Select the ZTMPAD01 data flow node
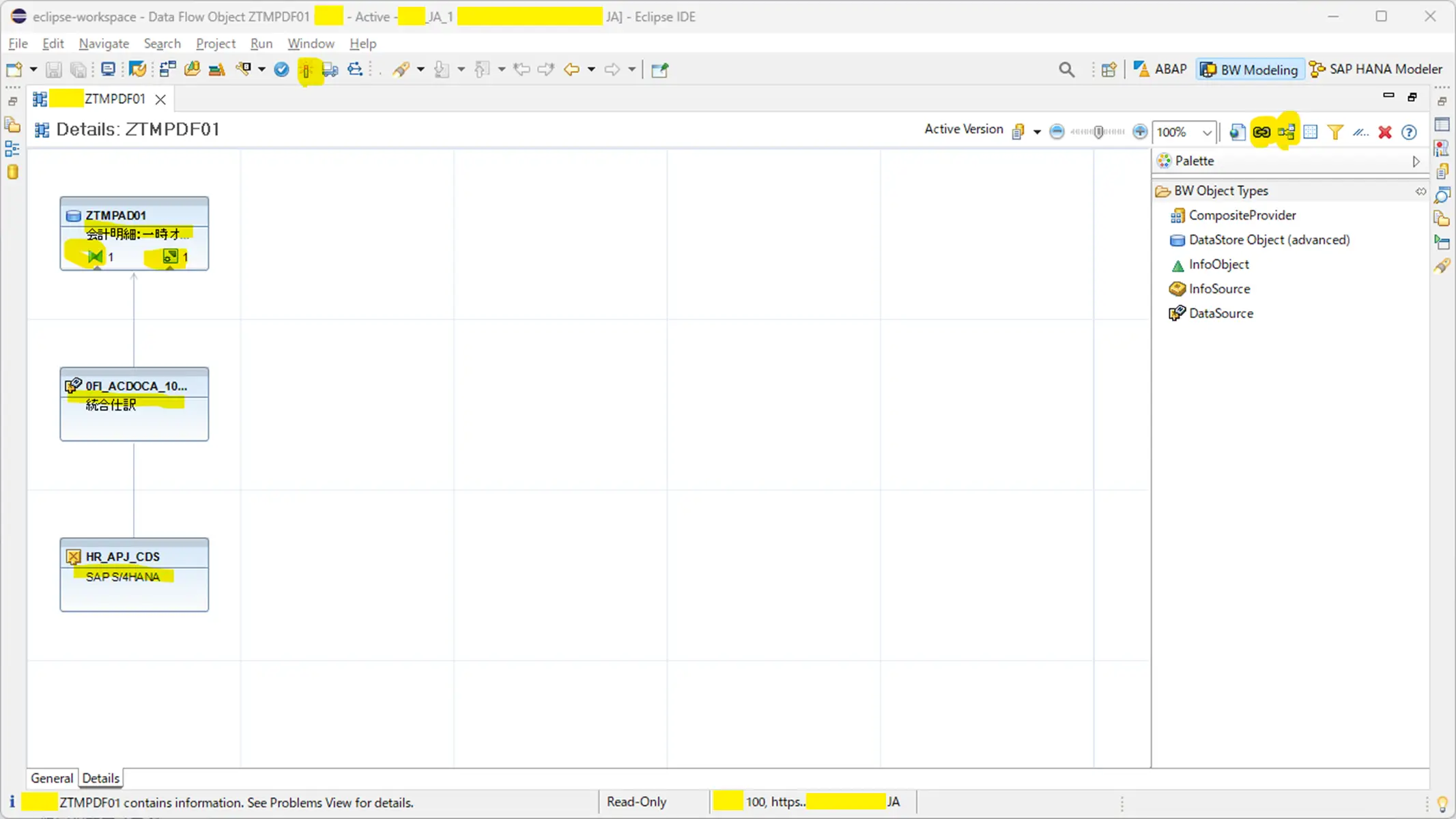Image resolution: width=1456 pixels, height=819 pixels. (134, 233)
